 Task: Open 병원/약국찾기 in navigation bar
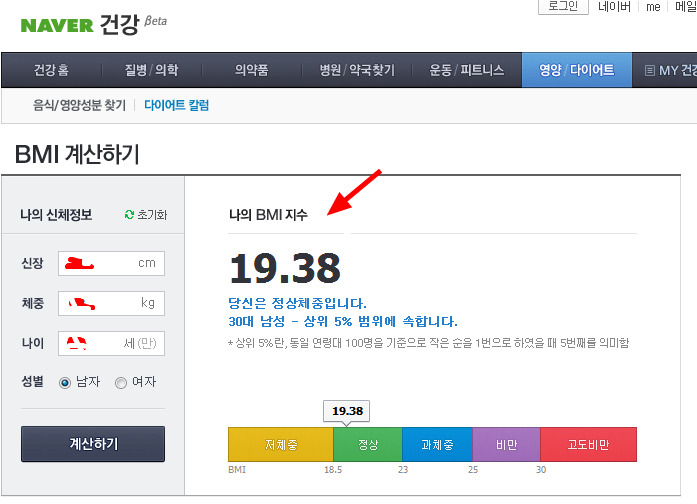356,70
